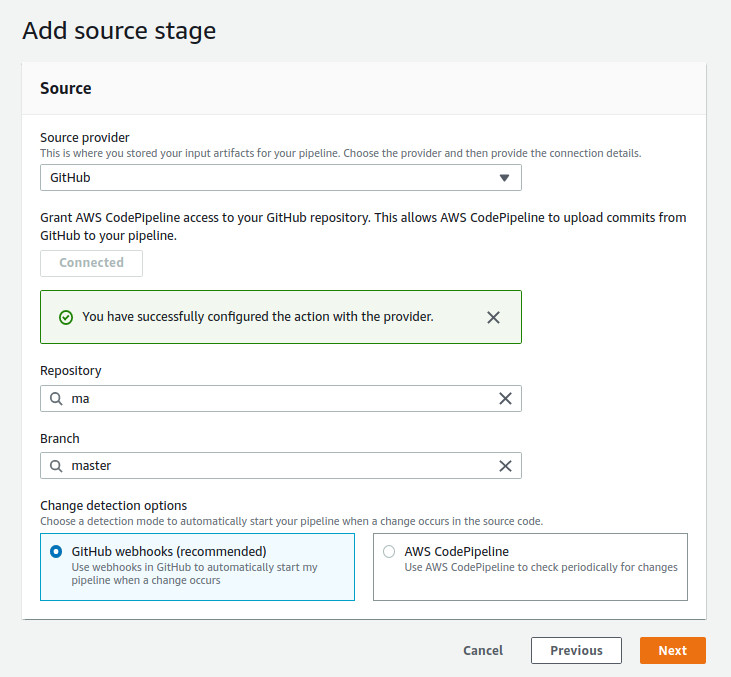This screenshot has height=677, width=731.
Task: Go back with the Previous button
Action: pos(576,650)
